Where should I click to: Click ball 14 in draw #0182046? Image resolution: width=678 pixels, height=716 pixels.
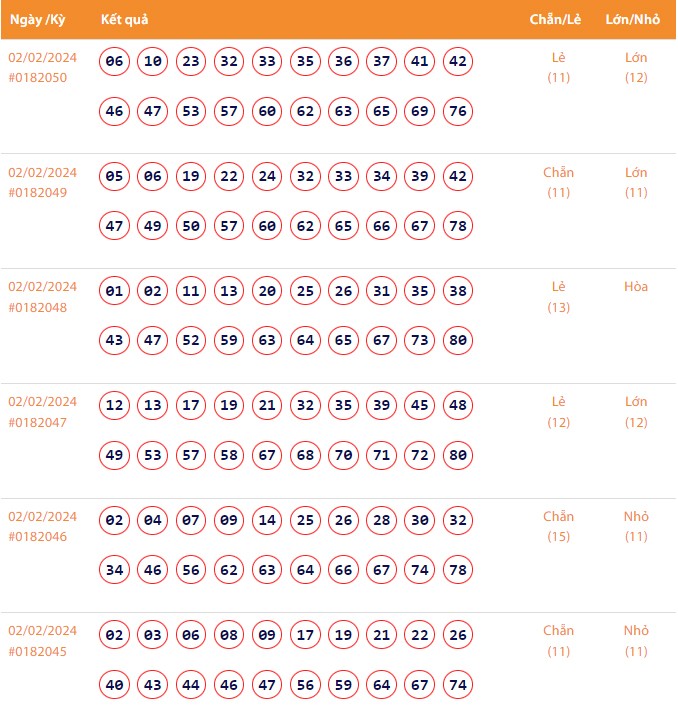267,521
